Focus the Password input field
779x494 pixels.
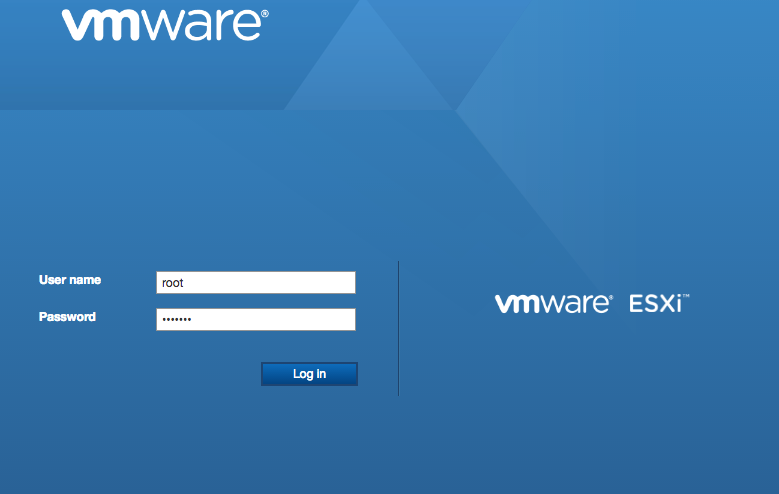click(x=256, y=319)
